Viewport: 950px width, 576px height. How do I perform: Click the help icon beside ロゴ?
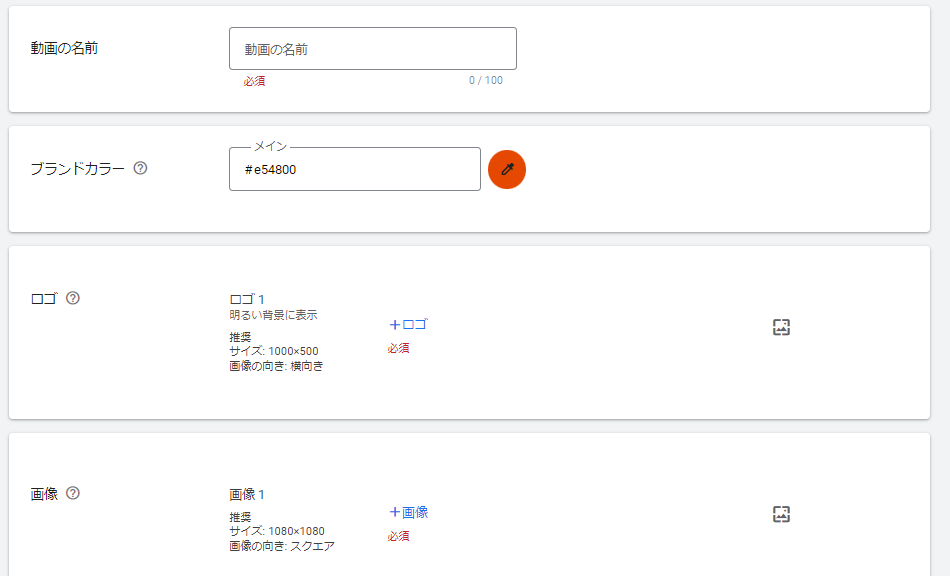[73, 298]
